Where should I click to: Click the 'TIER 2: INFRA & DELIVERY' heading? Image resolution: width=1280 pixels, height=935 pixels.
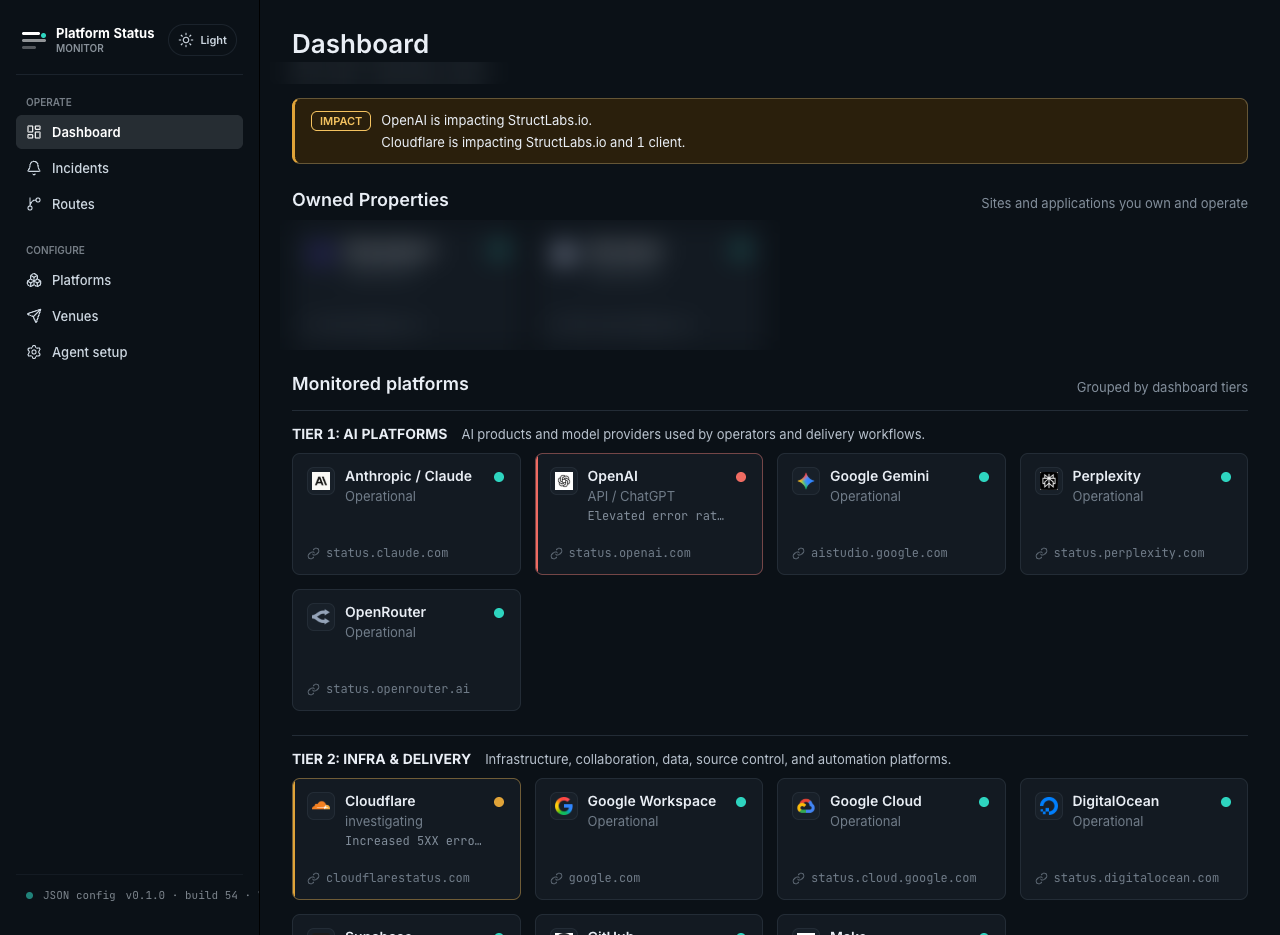(382, 759)
